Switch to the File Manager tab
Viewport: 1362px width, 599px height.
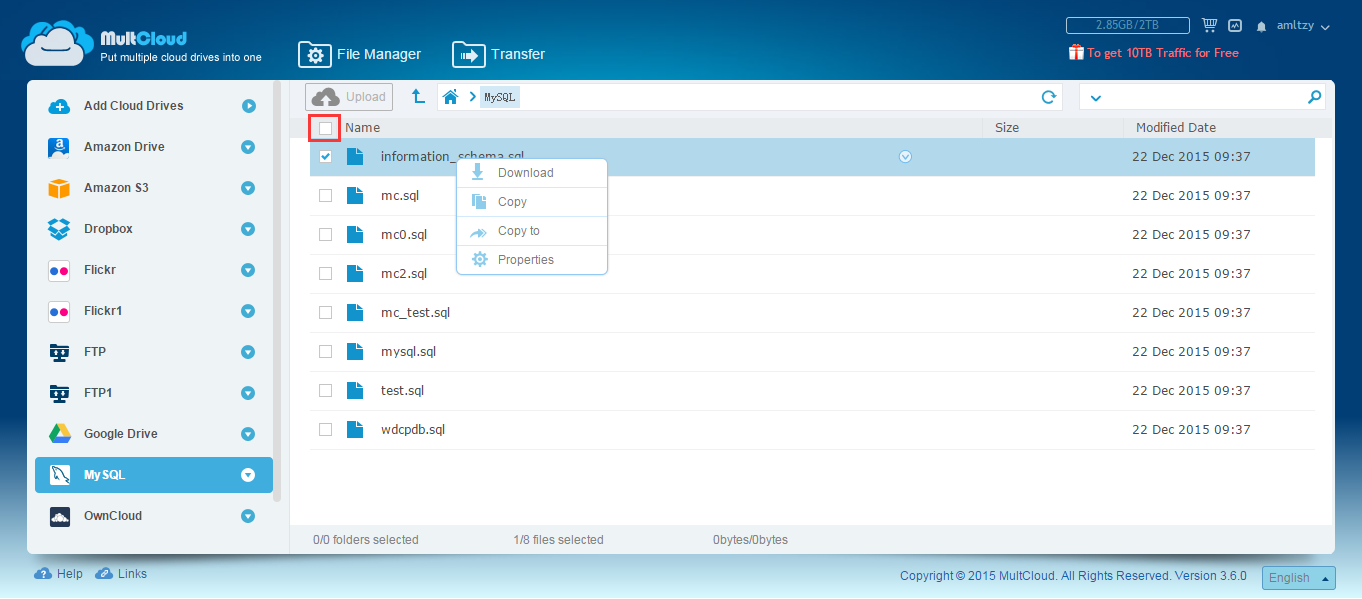(x=360, y=54)
